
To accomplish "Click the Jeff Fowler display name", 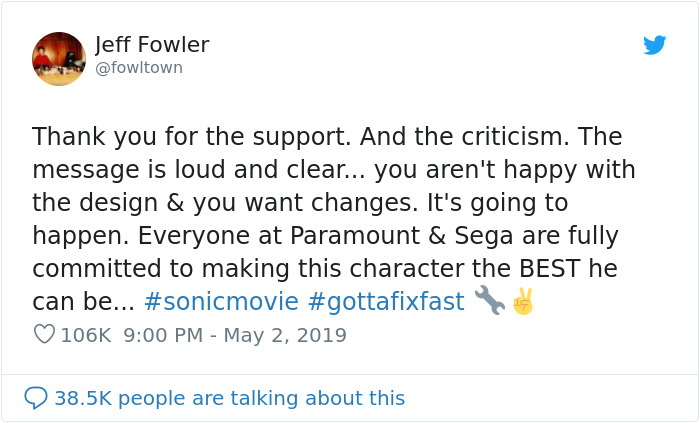I will coord(152,45).
